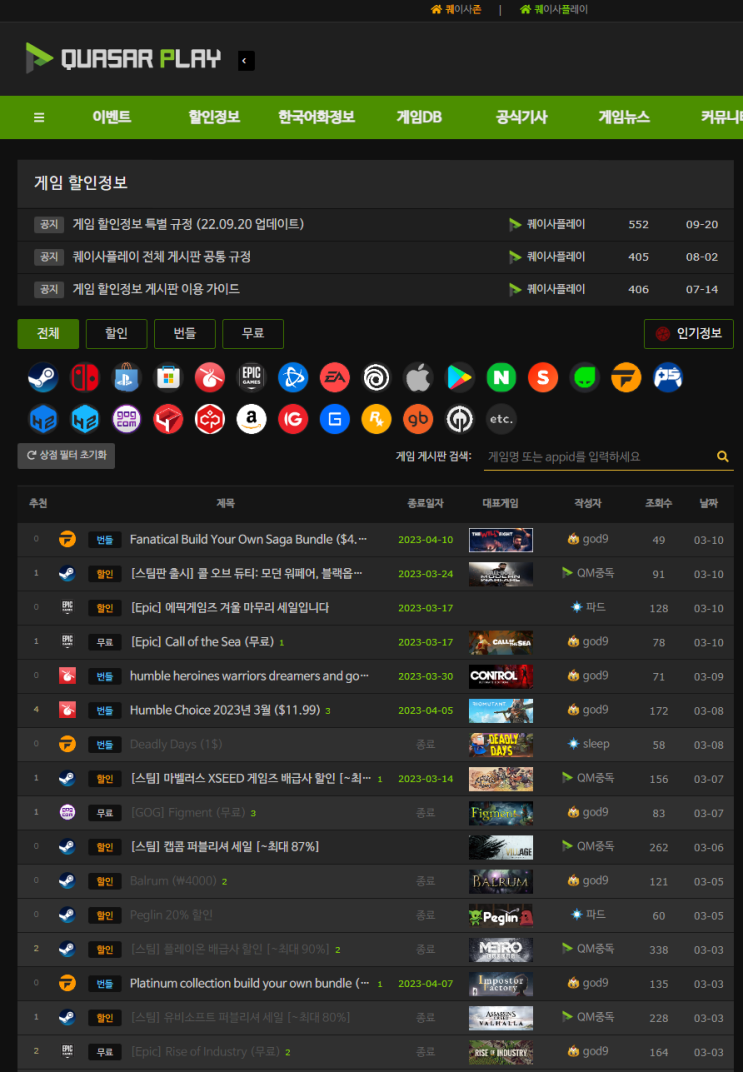The height and width of the screenshot is (1072, 743).
Task: Open the hamburger menu icon
Action: pos(39,118)
